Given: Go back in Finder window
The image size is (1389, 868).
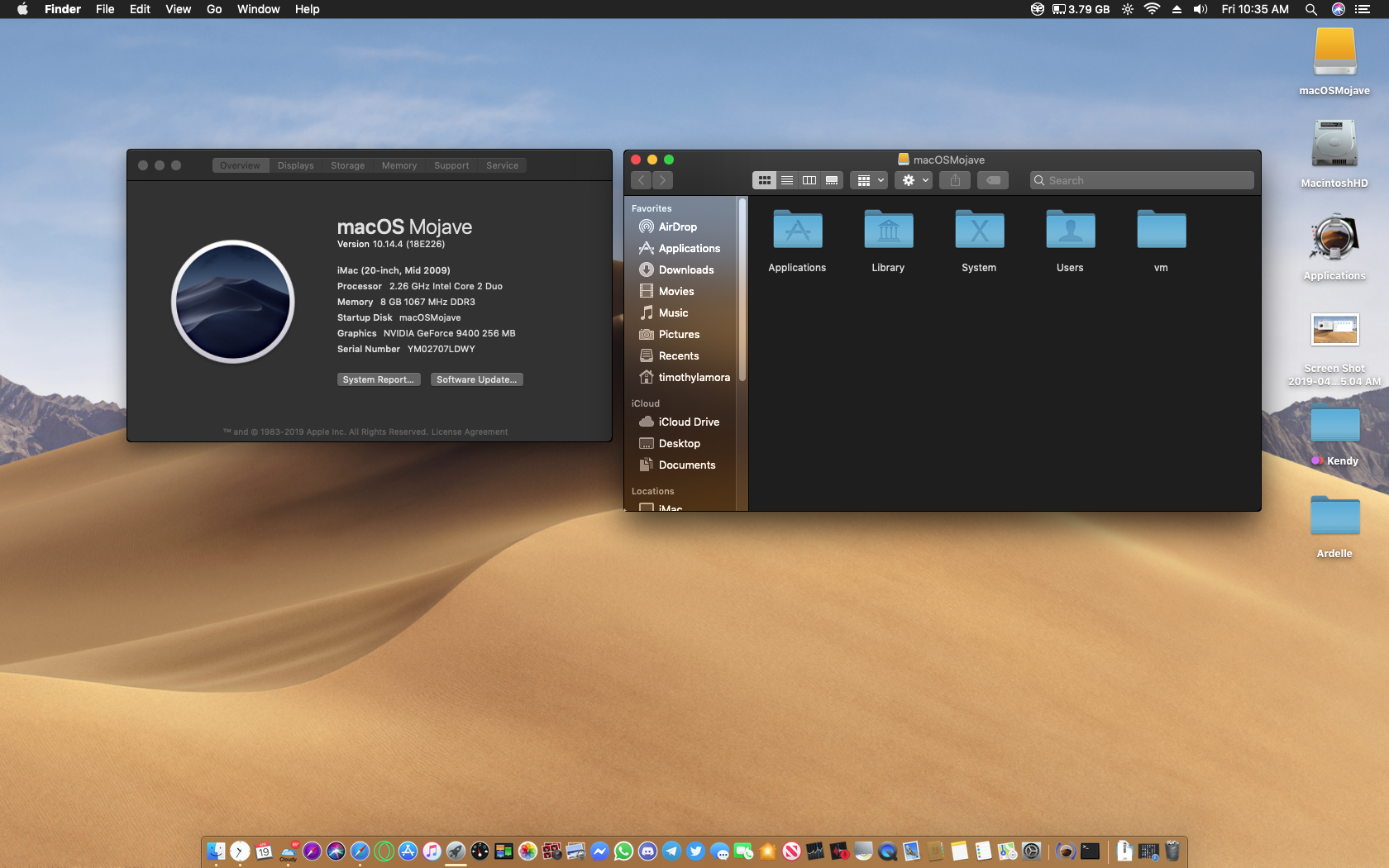Looking at the screenshot, I should pos(642,180).
